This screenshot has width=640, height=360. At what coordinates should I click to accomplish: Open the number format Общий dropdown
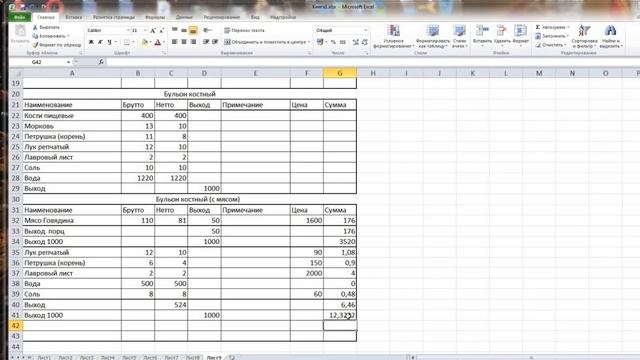365,30
